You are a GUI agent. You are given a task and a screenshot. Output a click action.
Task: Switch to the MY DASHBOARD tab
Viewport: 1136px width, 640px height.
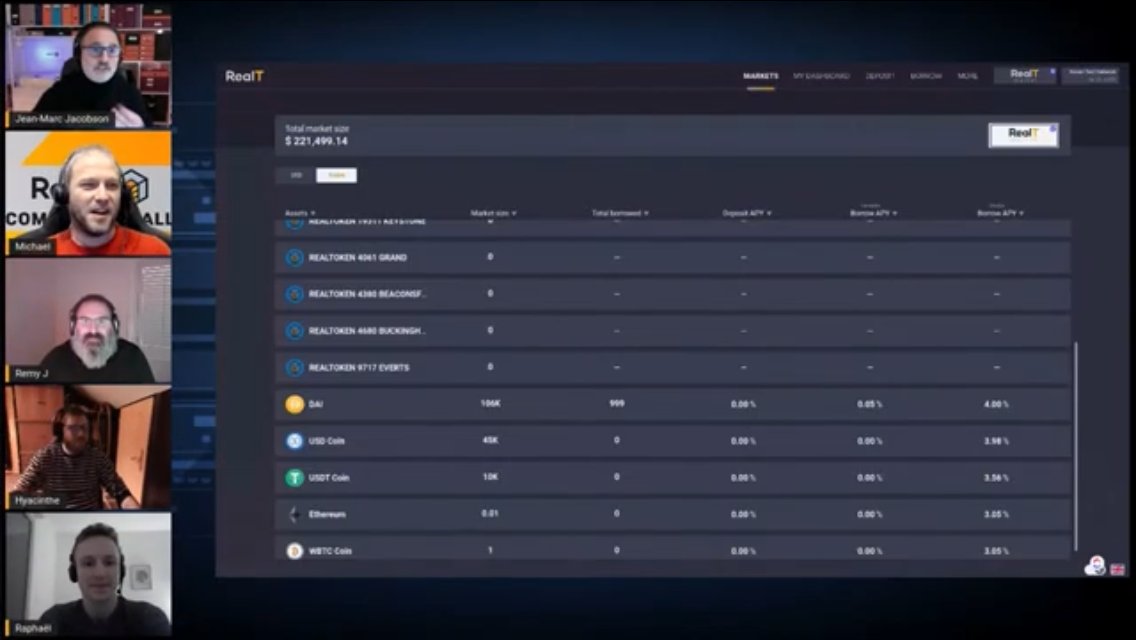[821, 76]
